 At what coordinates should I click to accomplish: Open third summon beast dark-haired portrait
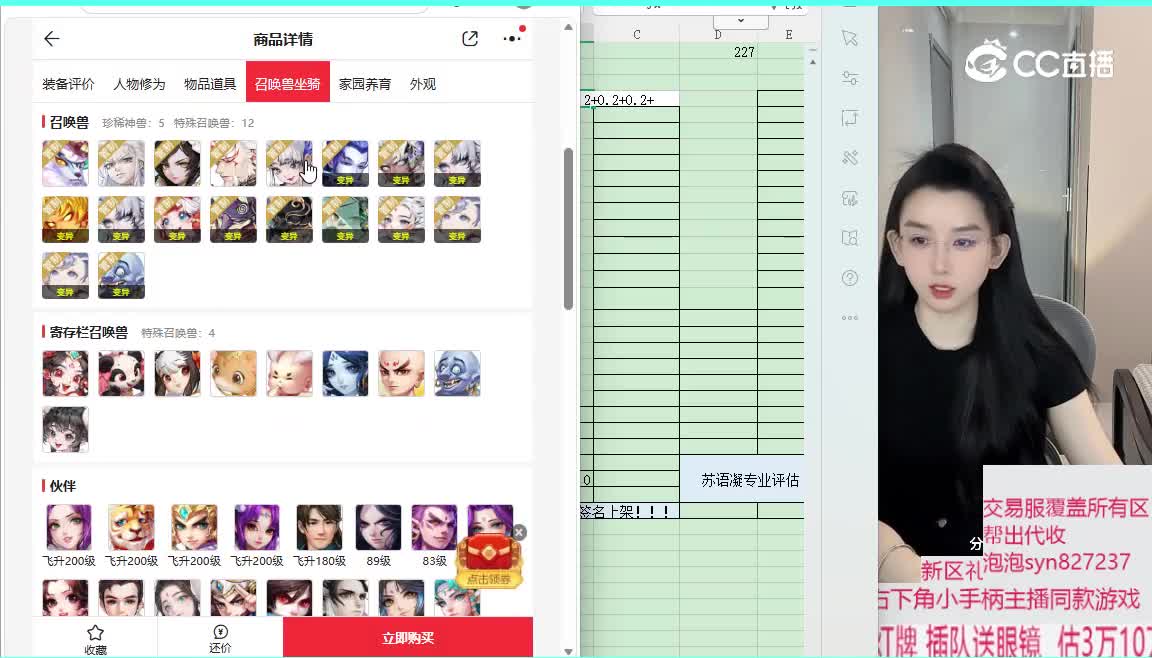click(x=177, y=164)
